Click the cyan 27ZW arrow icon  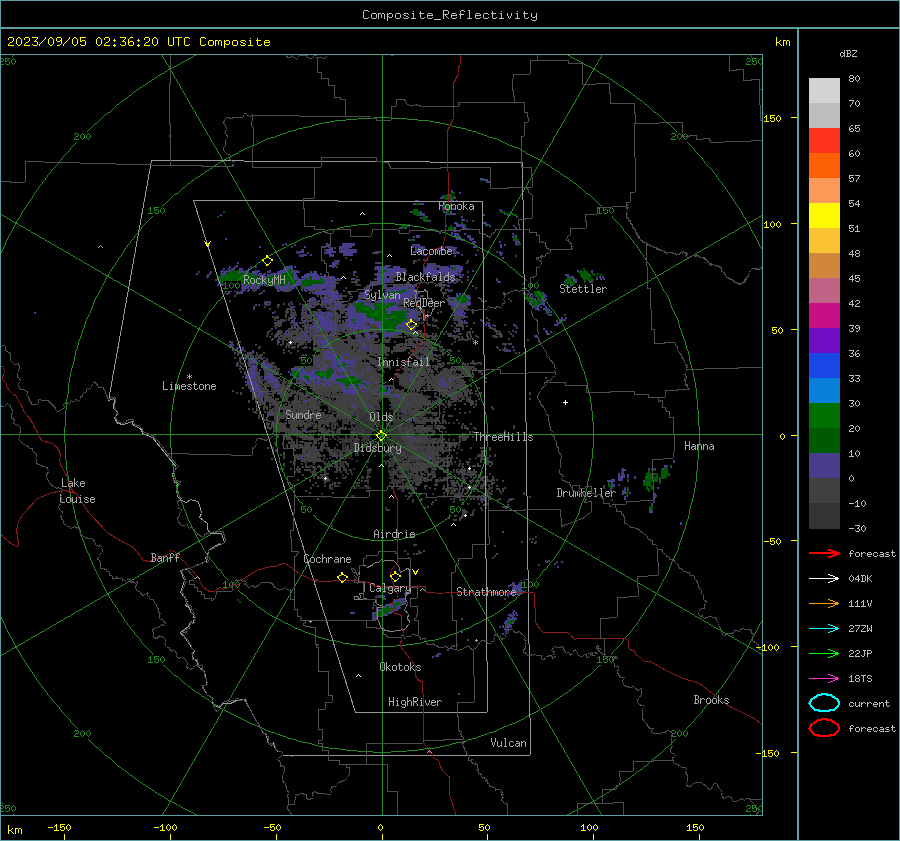[x=824, y=629]
